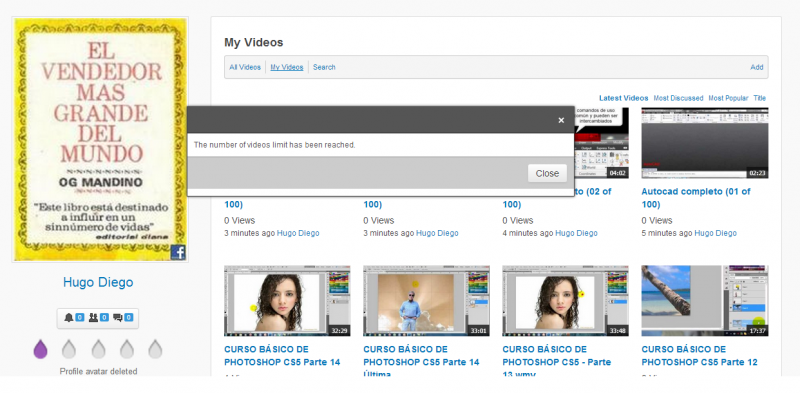This screenshot has height=393, width=800.
Task: Open Hugo Diego link under 5 minutes ago
Action: click(715, 233)
